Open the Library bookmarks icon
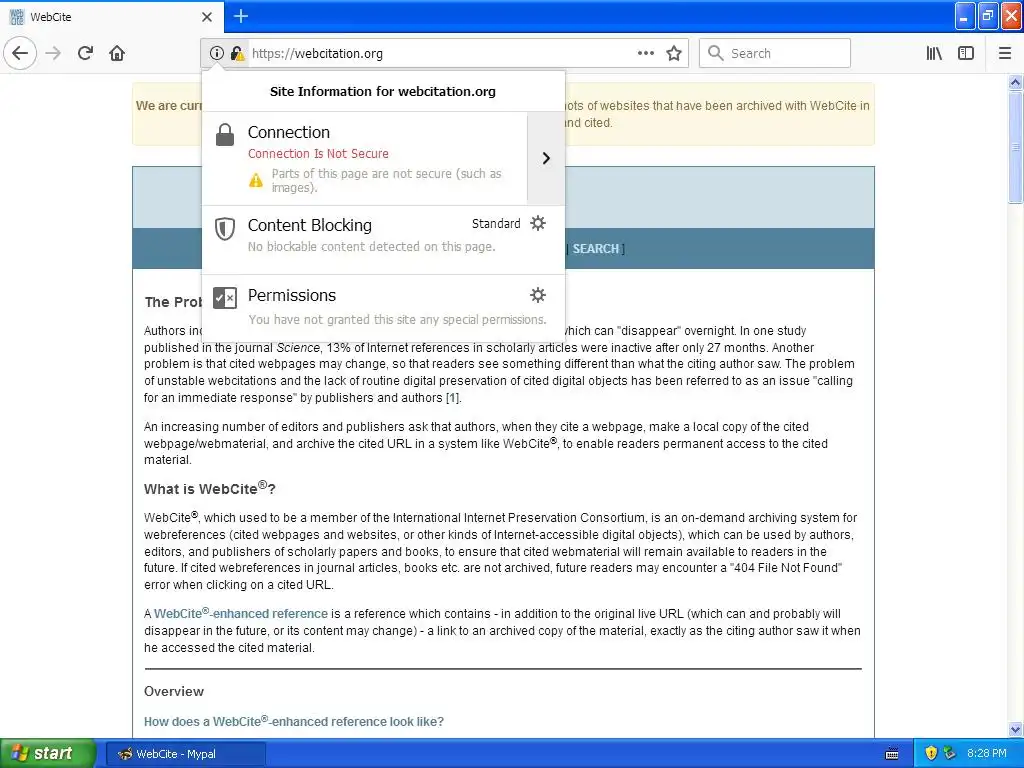Screen dimensions: 1024x768 pyautogui.click(x=934, y=53)
